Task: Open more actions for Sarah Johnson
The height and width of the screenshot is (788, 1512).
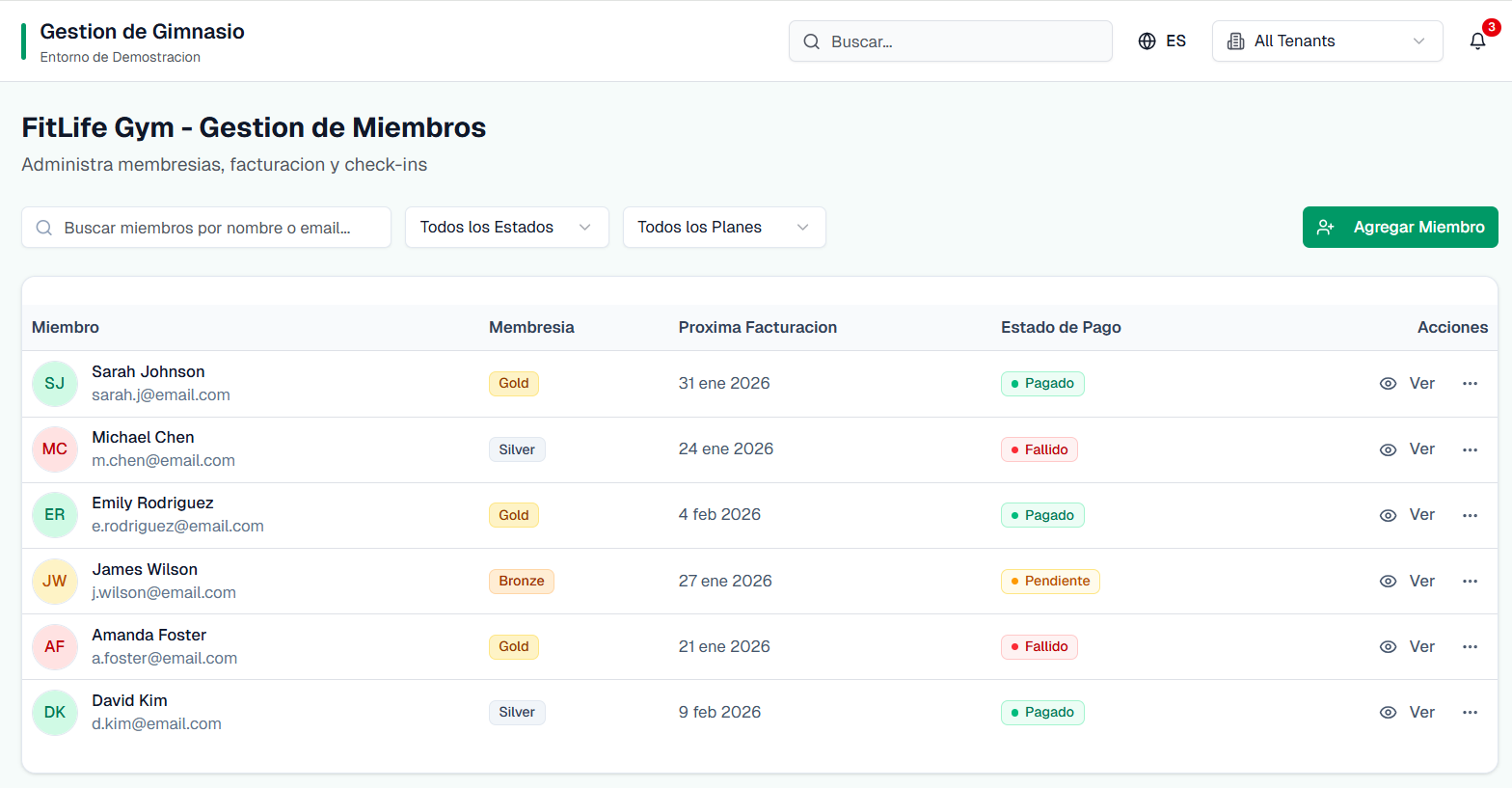Action: click(x=1470, y=384)
